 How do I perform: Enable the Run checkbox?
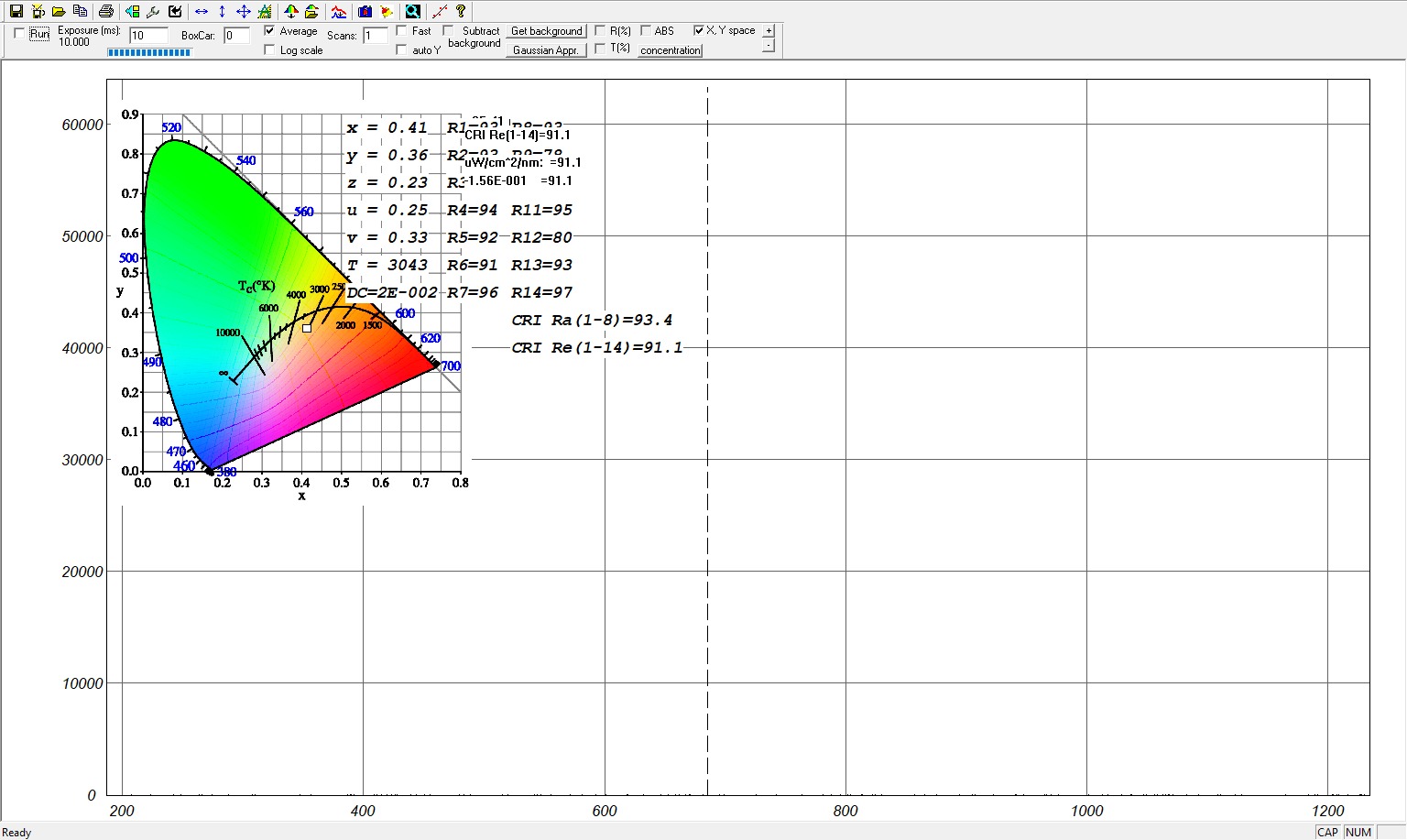point(20,33)
